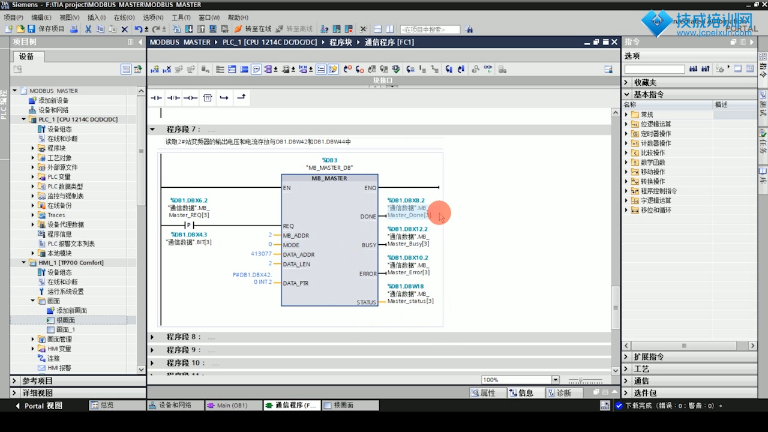Click the Split editor vertically icon

point(390,29)
